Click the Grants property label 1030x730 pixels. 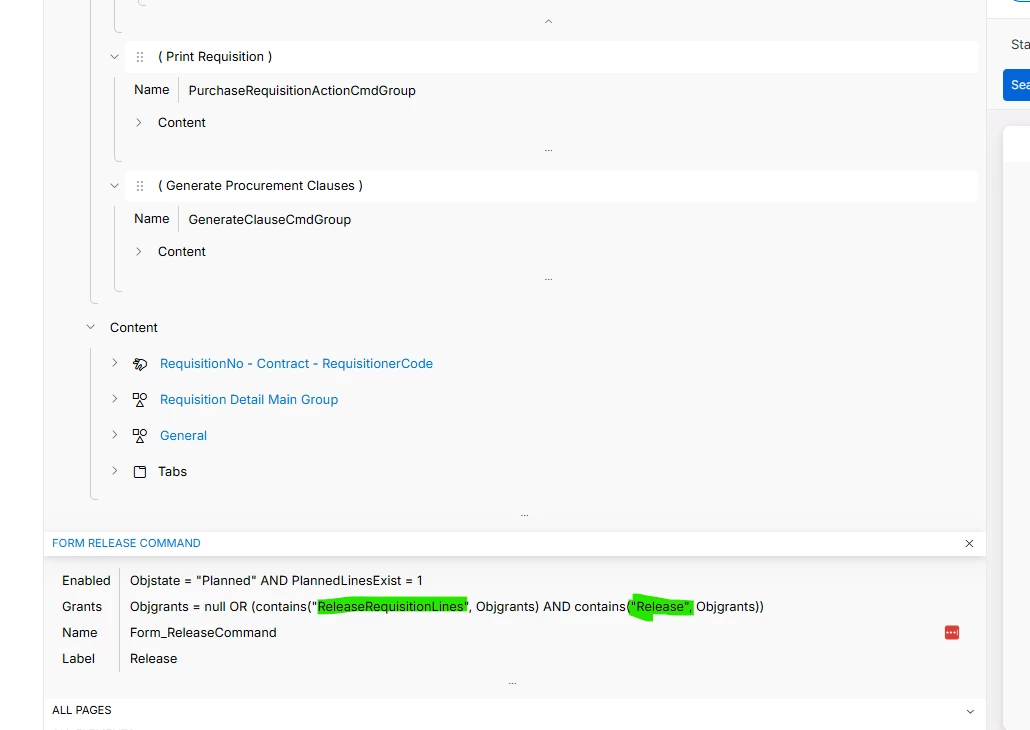[82, 606]
